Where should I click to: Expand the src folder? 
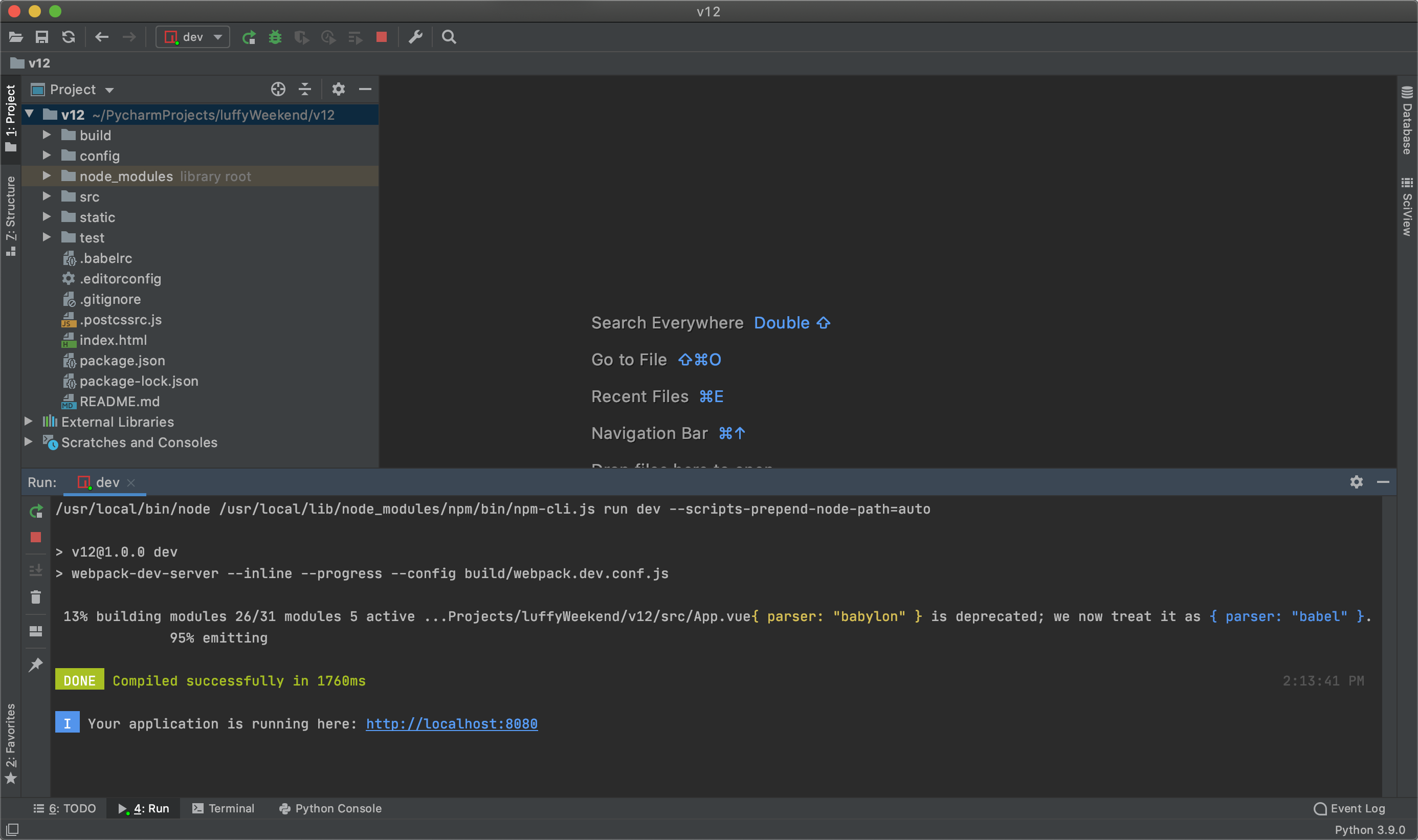pyautogui.click(x=47, y=196)
